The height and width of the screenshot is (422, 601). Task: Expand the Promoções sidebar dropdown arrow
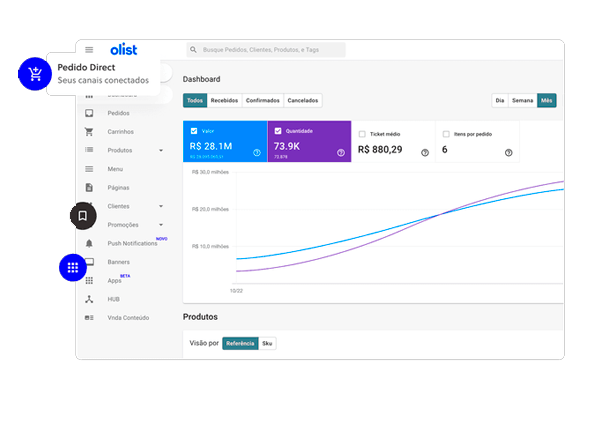(161, 225)
